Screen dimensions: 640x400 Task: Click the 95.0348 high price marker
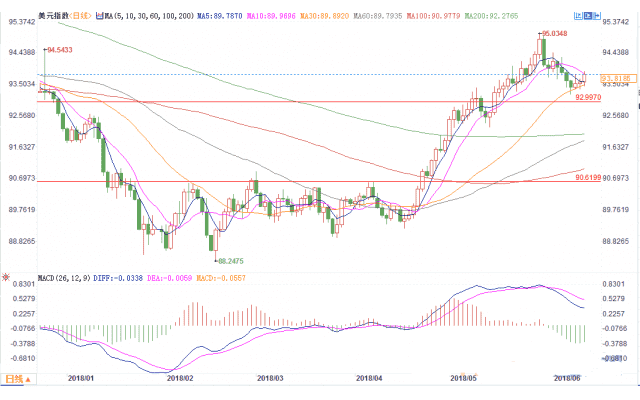(x=564, y=33)
